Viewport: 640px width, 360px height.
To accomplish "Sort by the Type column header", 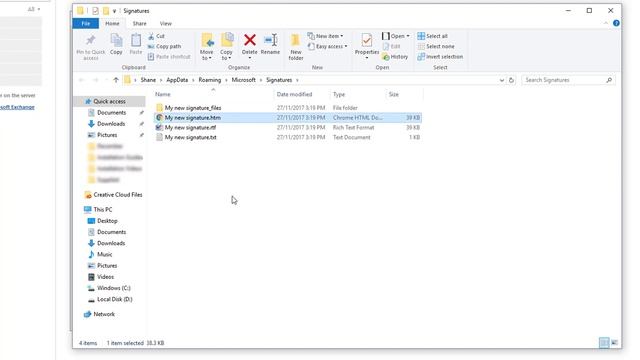I will (x=357, y=94).
